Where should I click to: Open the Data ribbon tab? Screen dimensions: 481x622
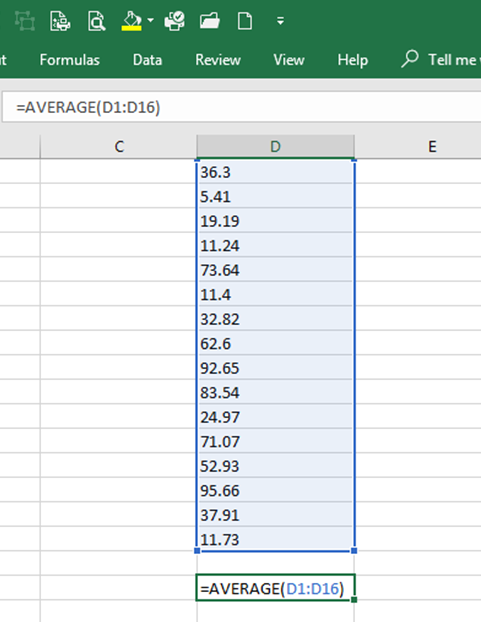click(x=147, y=60)
